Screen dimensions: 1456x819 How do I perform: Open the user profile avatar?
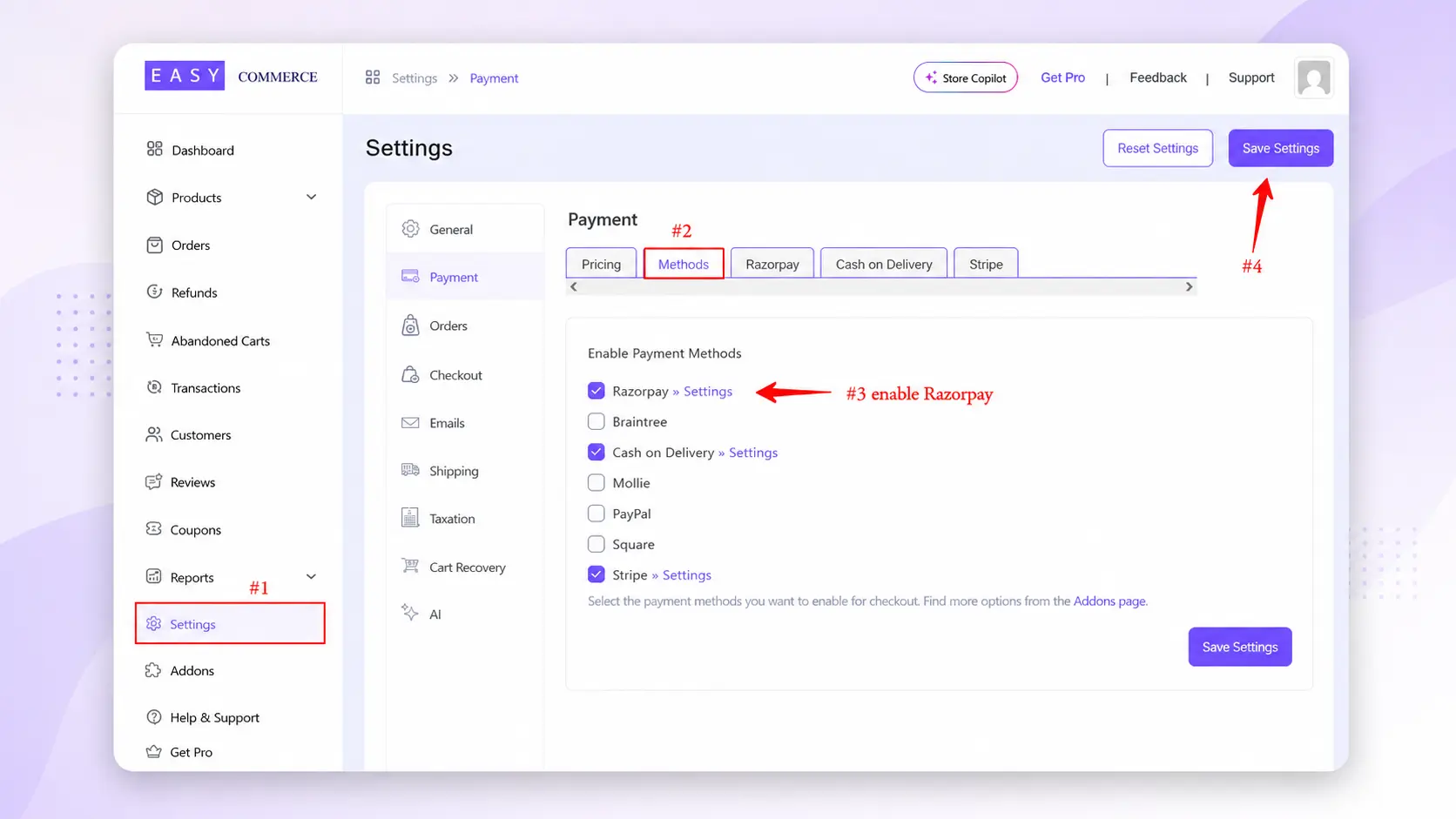click(1313, 77)
